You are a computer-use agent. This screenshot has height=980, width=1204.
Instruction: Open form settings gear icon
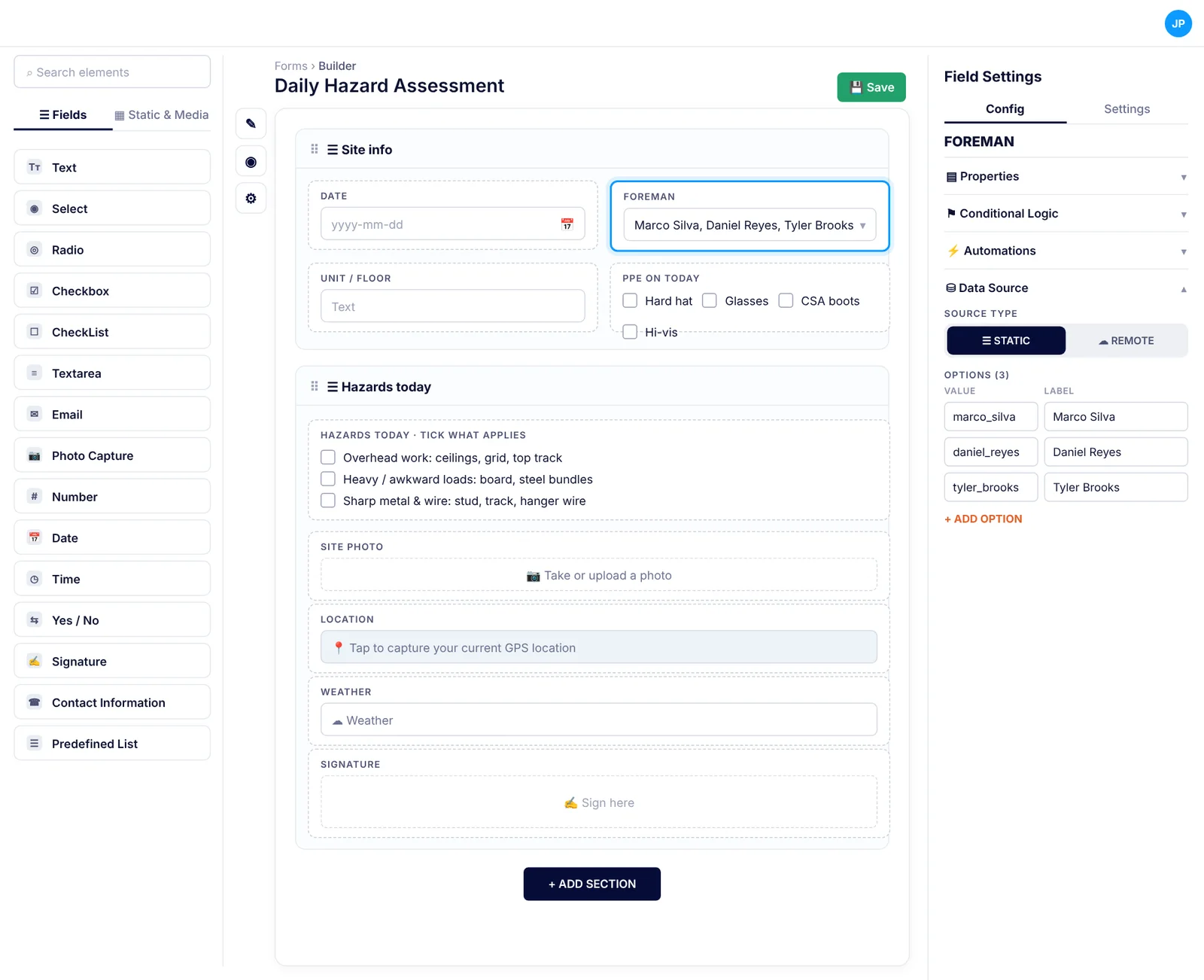(251, 199)
